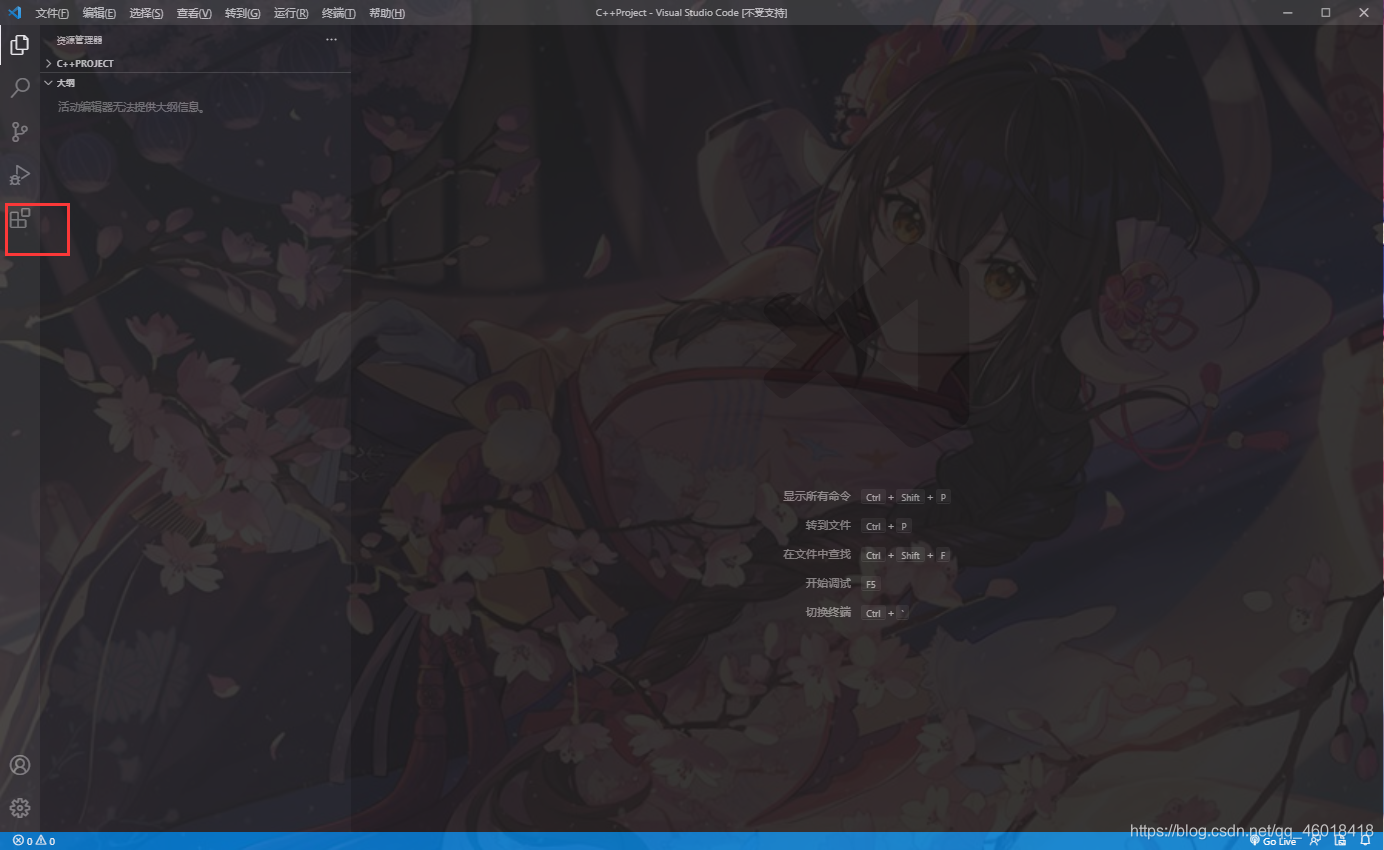Open notifications bell in status bar
The height and width of the screenshot is (850, 1384).
tap(1365, 841)
